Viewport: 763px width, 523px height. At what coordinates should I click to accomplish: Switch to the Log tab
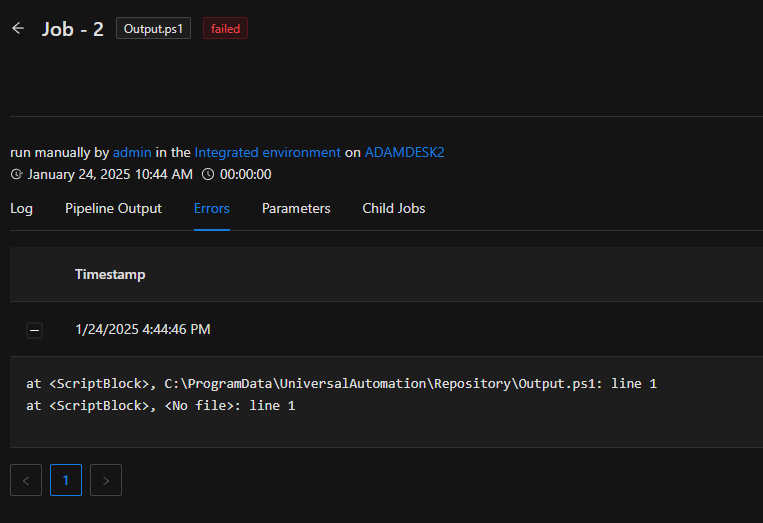[21, 209]
